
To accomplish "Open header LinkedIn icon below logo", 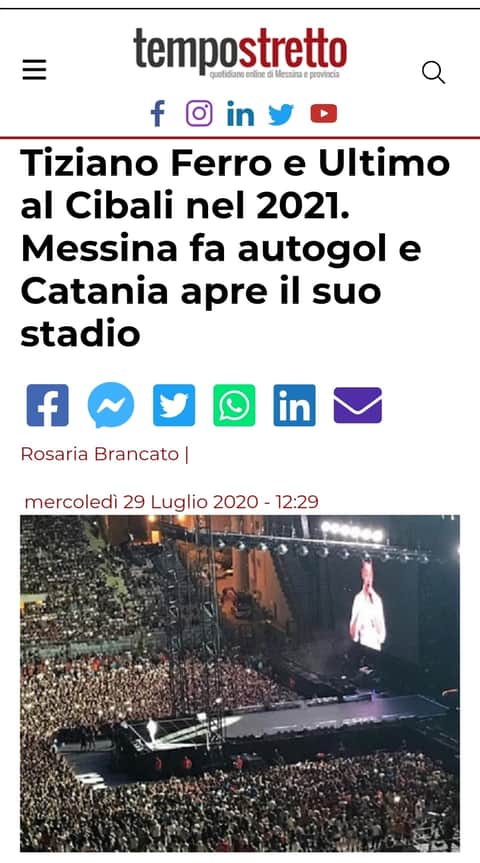I will pos(241,114).
